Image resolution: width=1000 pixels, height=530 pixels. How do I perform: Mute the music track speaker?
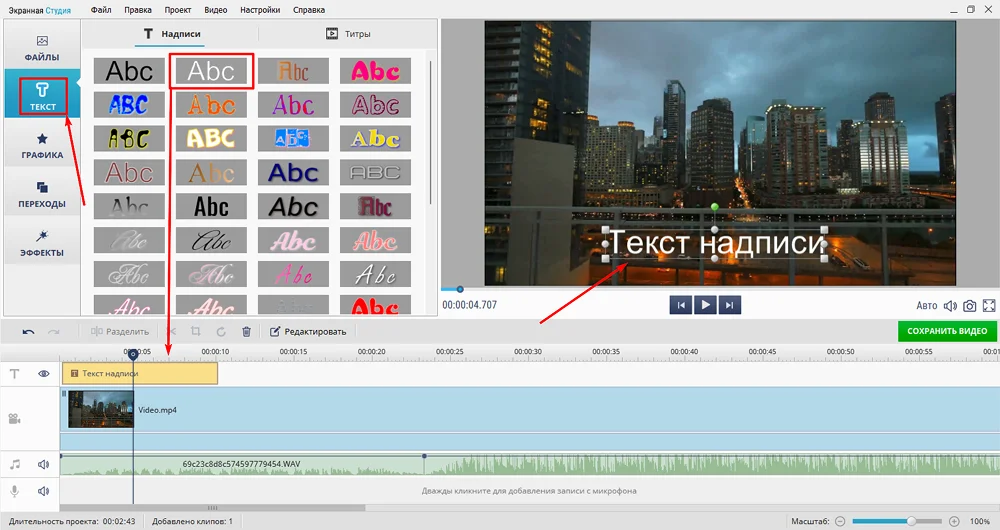pyautogui.click(x=43, y=465)
